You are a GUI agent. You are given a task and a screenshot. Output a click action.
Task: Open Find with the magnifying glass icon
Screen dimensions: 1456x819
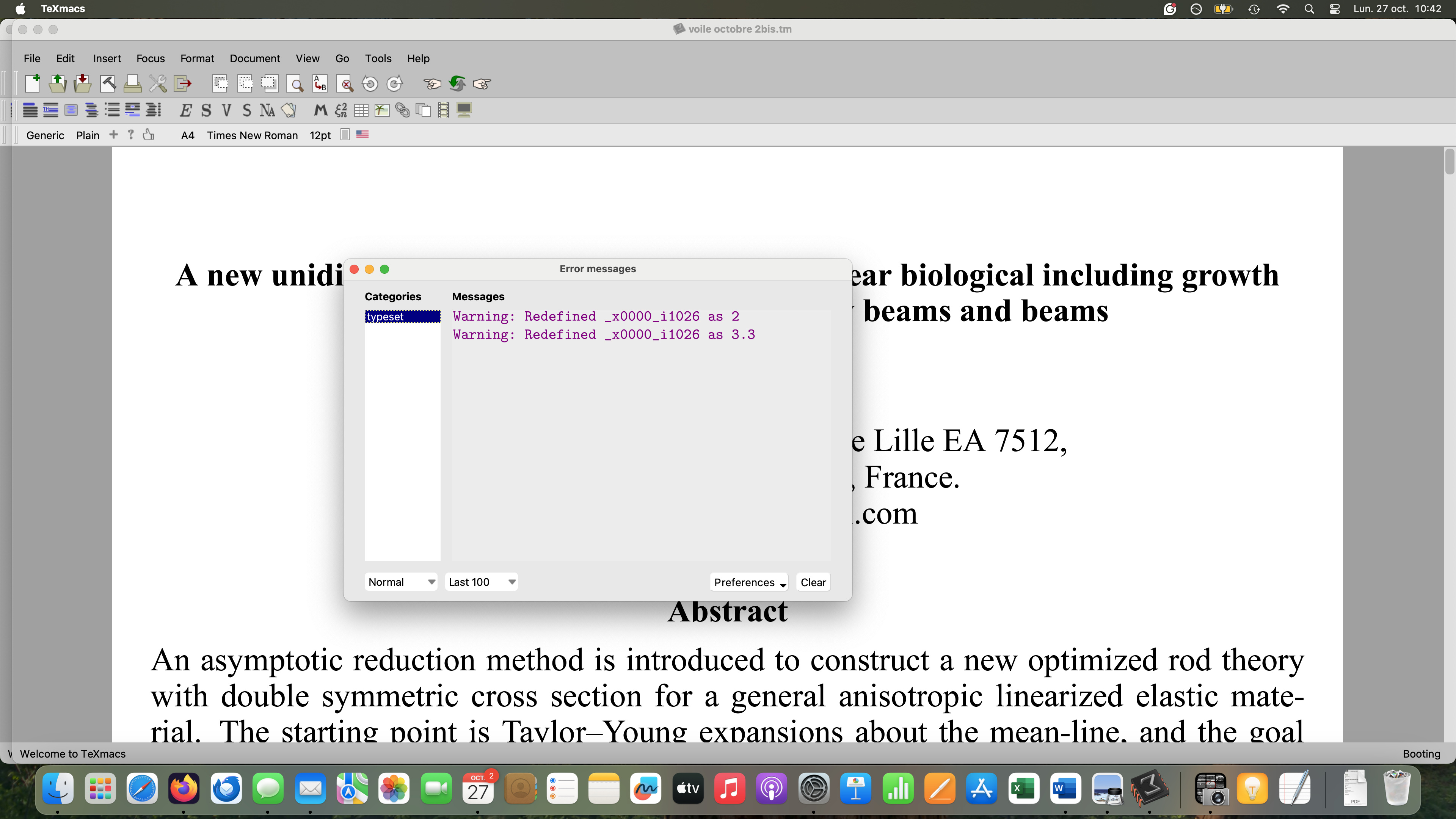295,84
